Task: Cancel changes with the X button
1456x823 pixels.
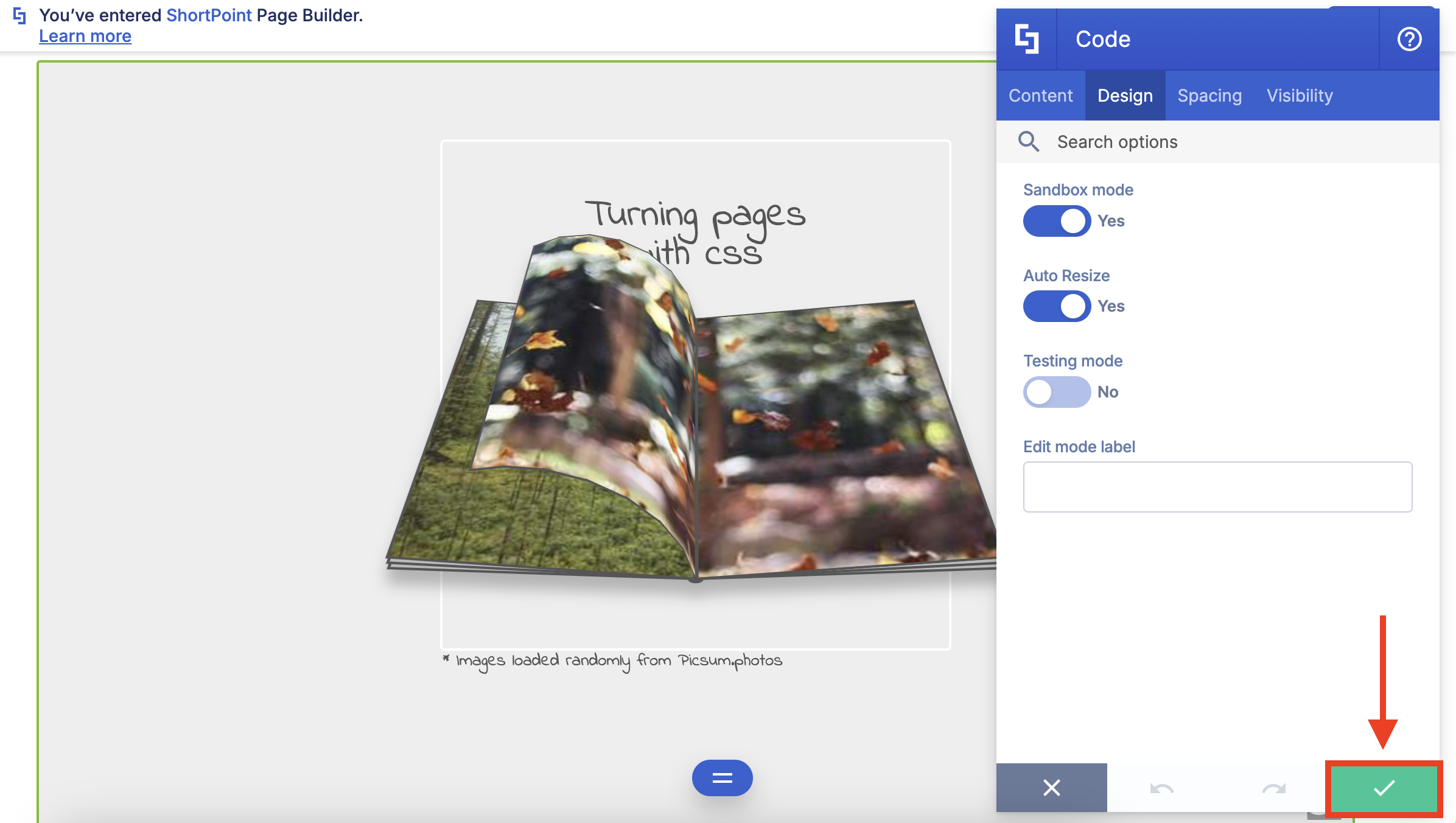Action: coord(1051,788)
